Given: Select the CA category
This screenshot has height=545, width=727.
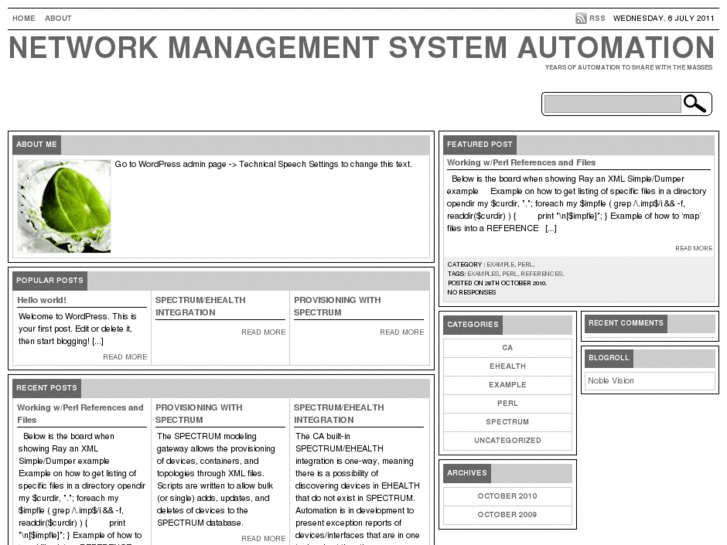Looking at the screenshot, I should click(507, 348).
